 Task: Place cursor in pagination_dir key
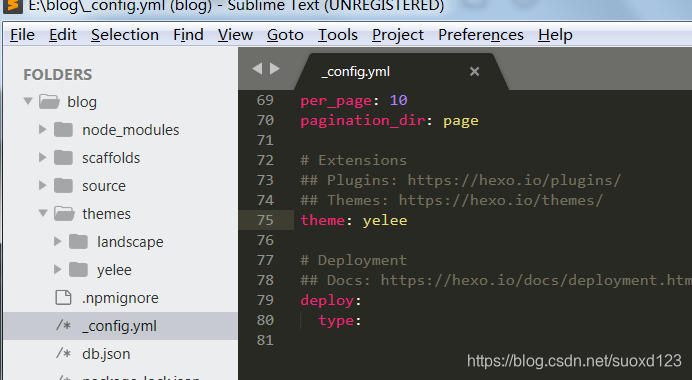363,120
